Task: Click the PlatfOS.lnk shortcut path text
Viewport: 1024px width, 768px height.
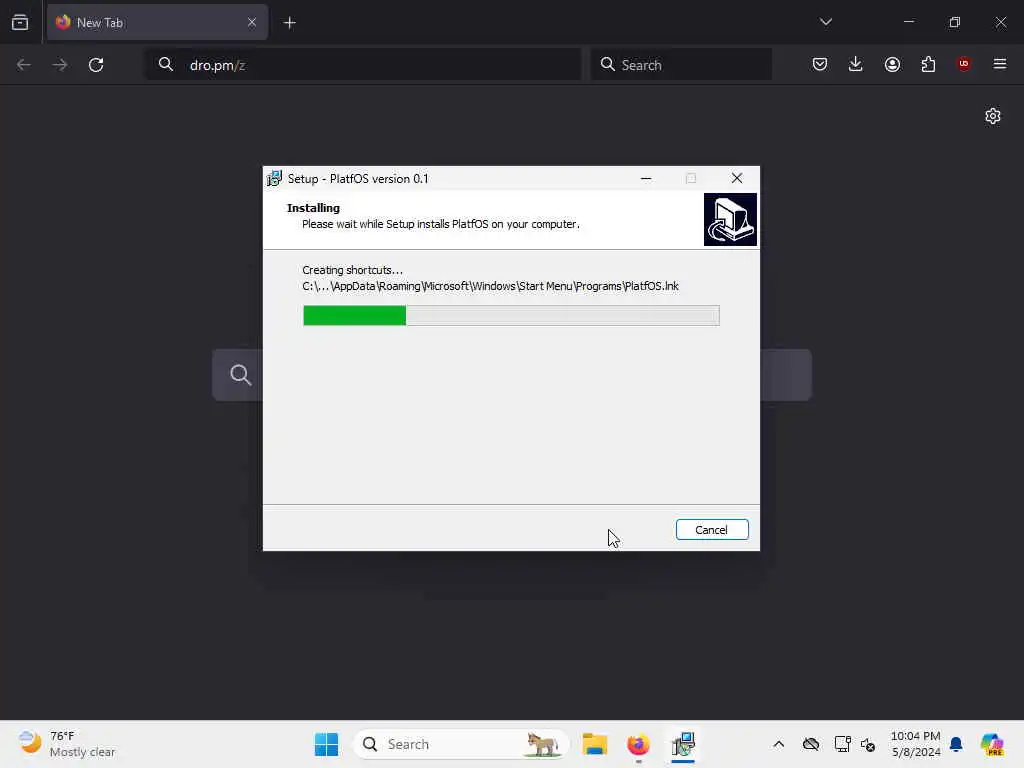Action: pos(490,286)
